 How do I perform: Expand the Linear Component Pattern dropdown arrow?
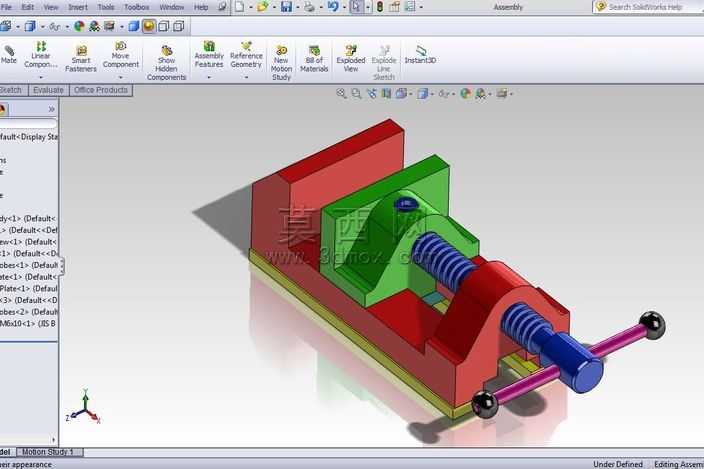point(40,77)
